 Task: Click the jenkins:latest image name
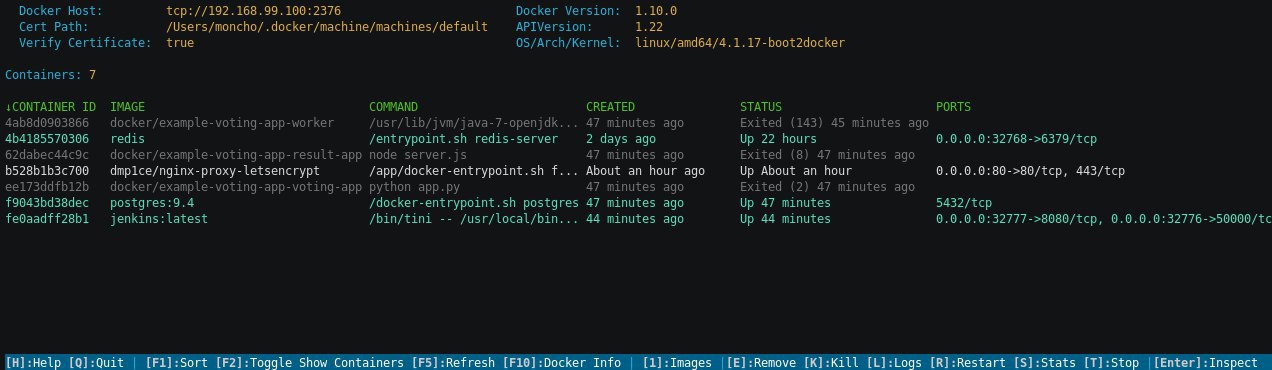[x=159, y=219]
